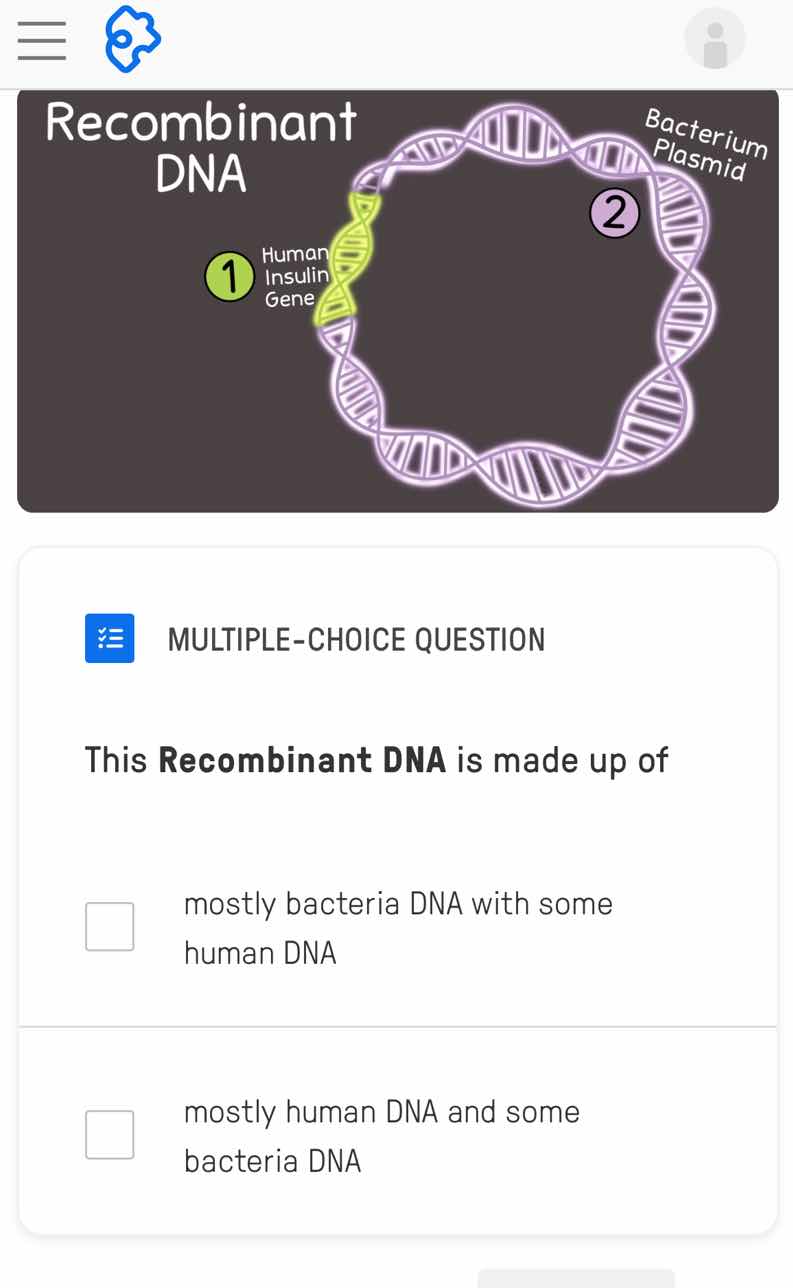Select the Recombinant DNA title in the image
The height and width of the screenshot is (1288, 793).
(200, 145)
